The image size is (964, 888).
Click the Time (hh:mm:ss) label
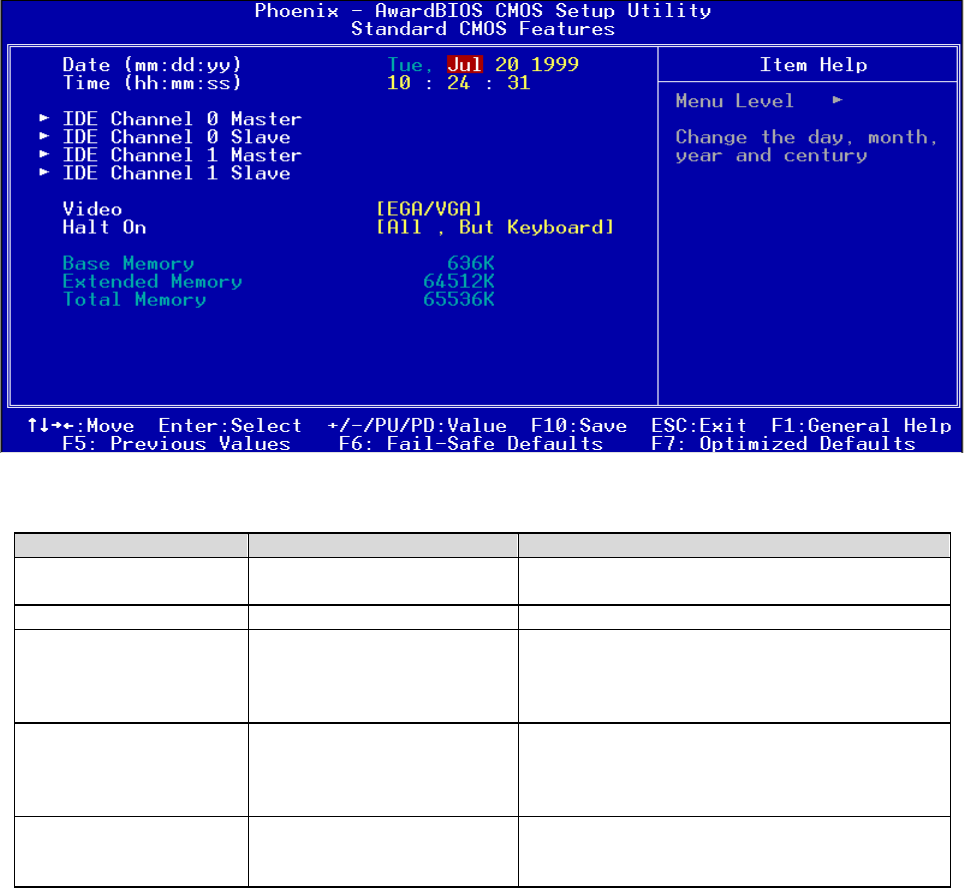152,82
